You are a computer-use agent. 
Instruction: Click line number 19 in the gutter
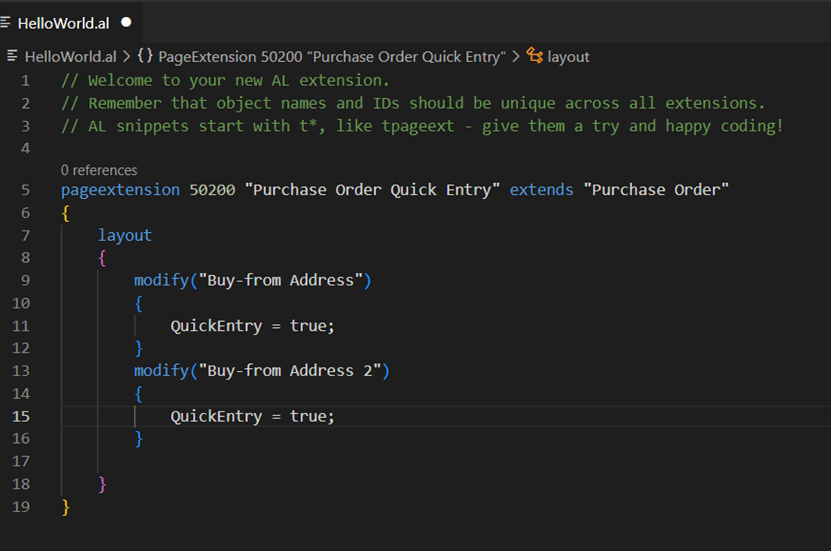click(x=21, y=507)
